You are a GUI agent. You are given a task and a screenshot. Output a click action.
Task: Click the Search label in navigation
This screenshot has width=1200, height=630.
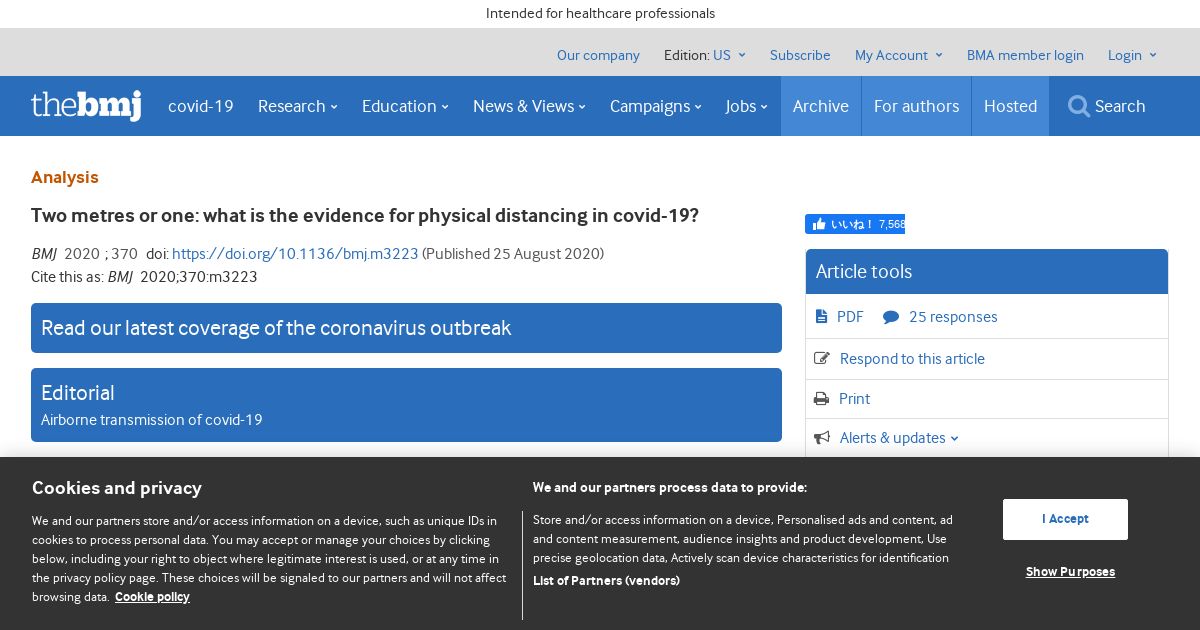pyautogui.click(x=1120, y=106)
